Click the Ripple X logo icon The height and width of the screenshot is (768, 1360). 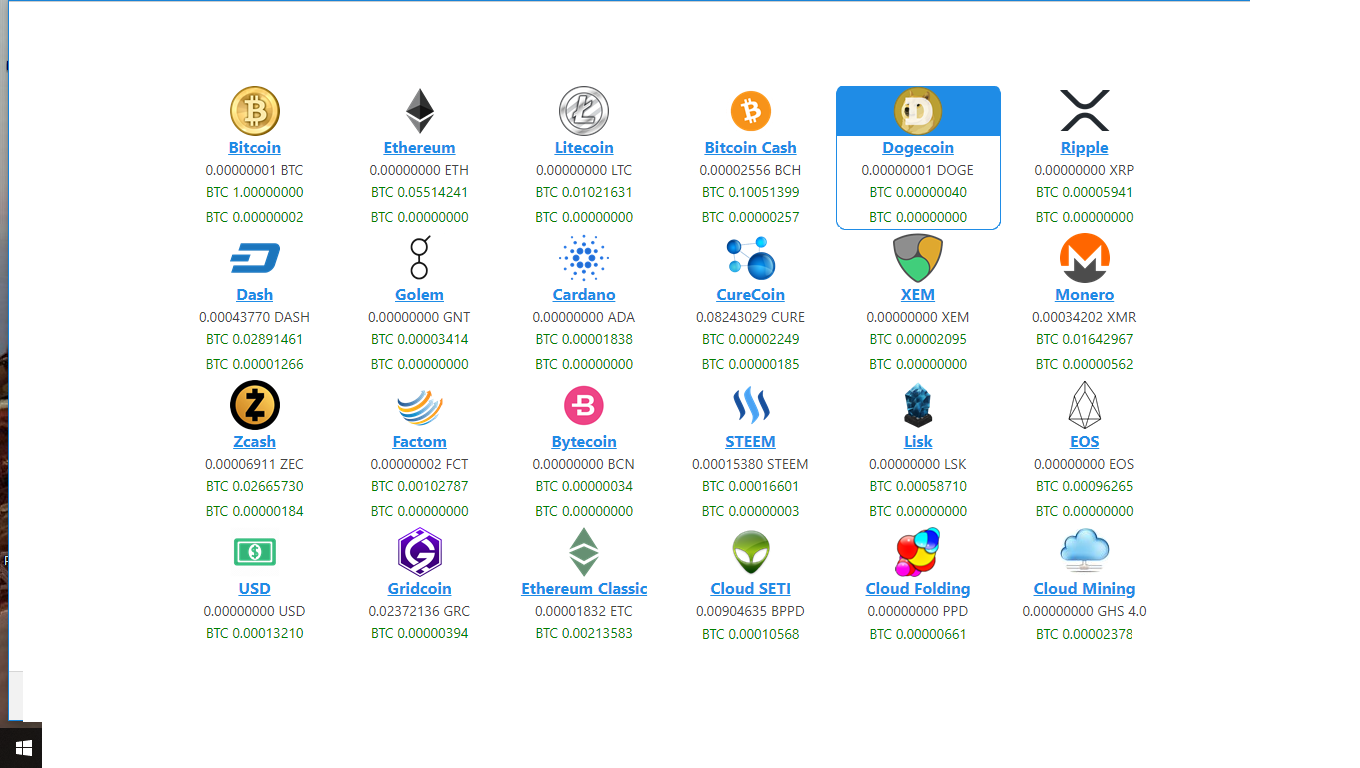1084,111
